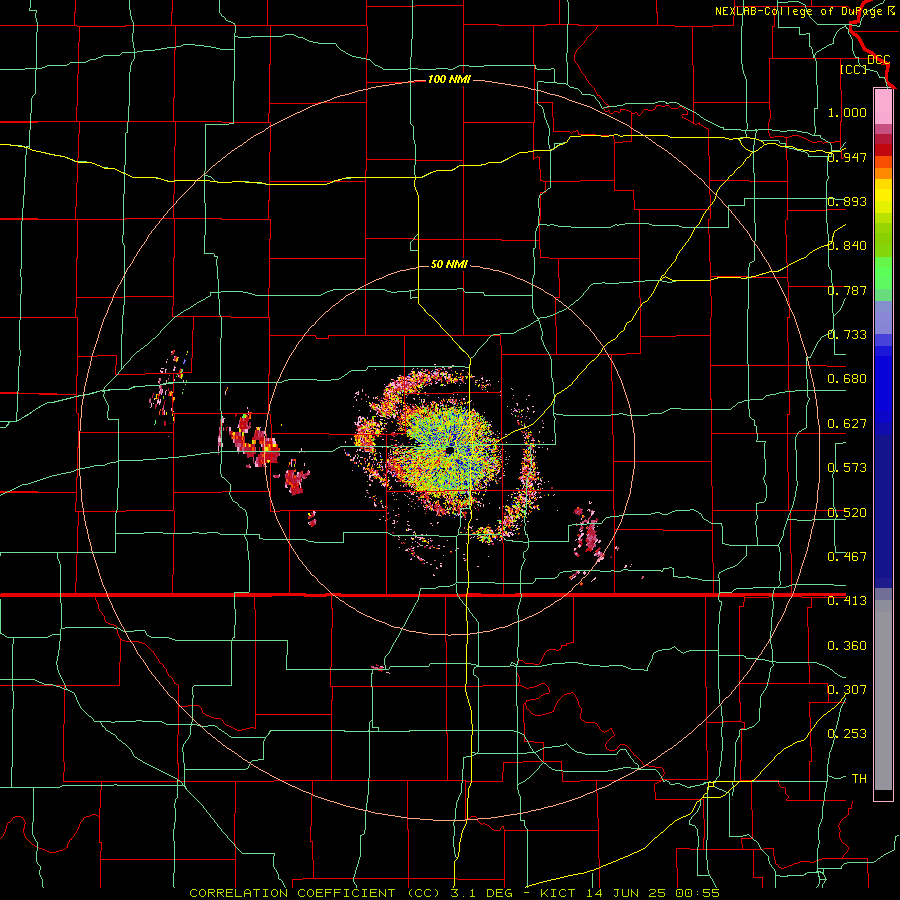Screen dimensions: 900x900
Task: Select the 0.253 legend value
Action: 847,734
